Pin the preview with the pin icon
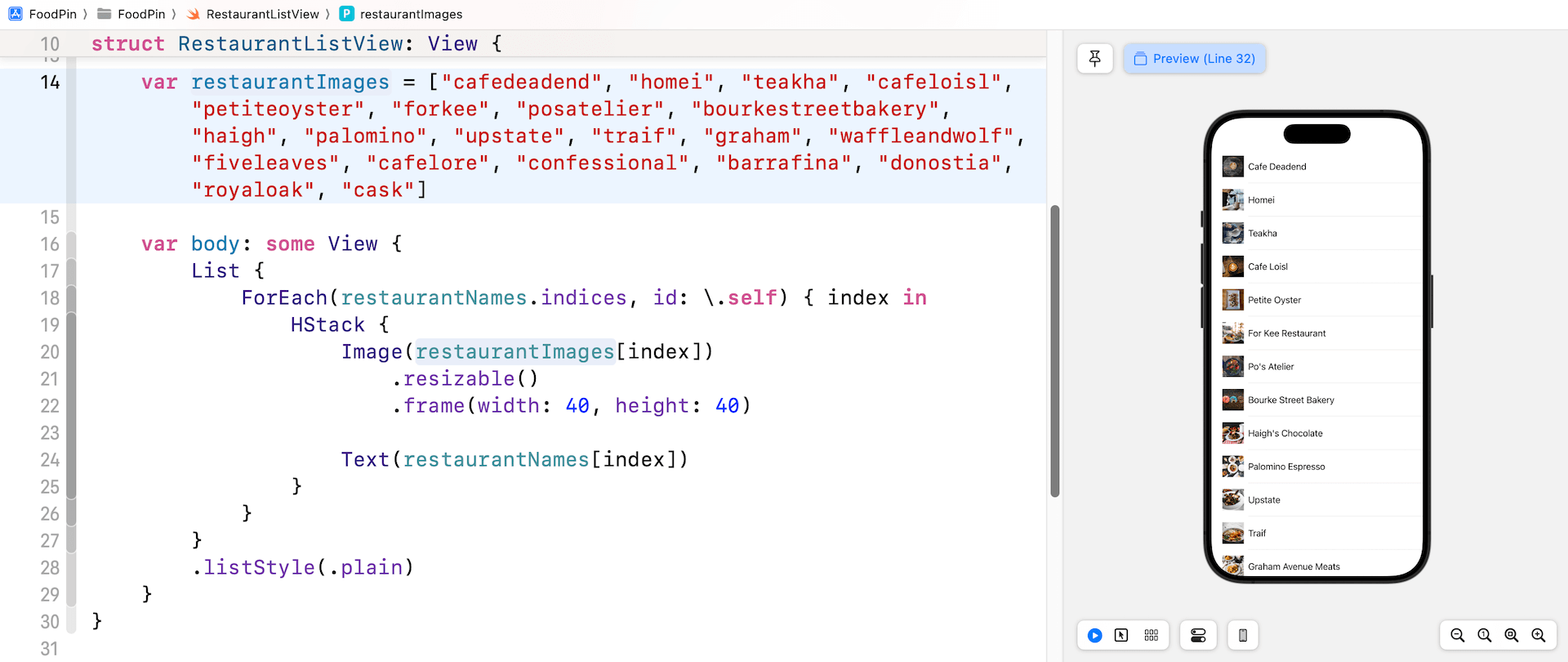The width and height of the screenshot is (1568, 662). [x=1094, y=59]
